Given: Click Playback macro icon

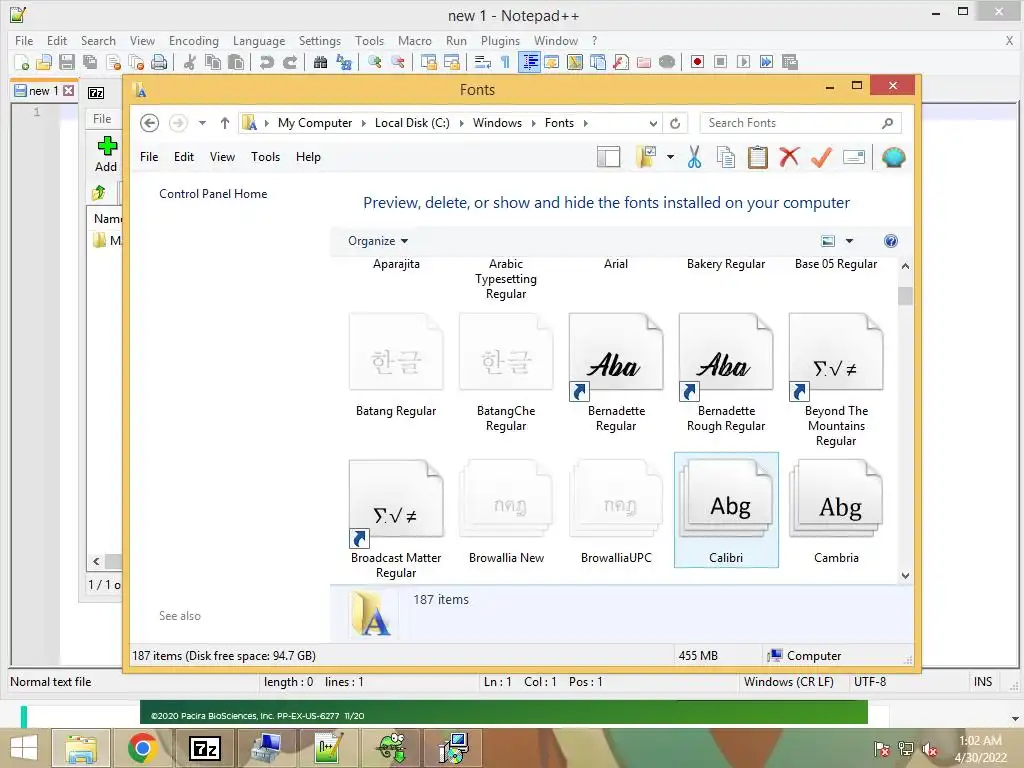Looking at the screenshot, I should pyautogui.click(x=743, y=62).
